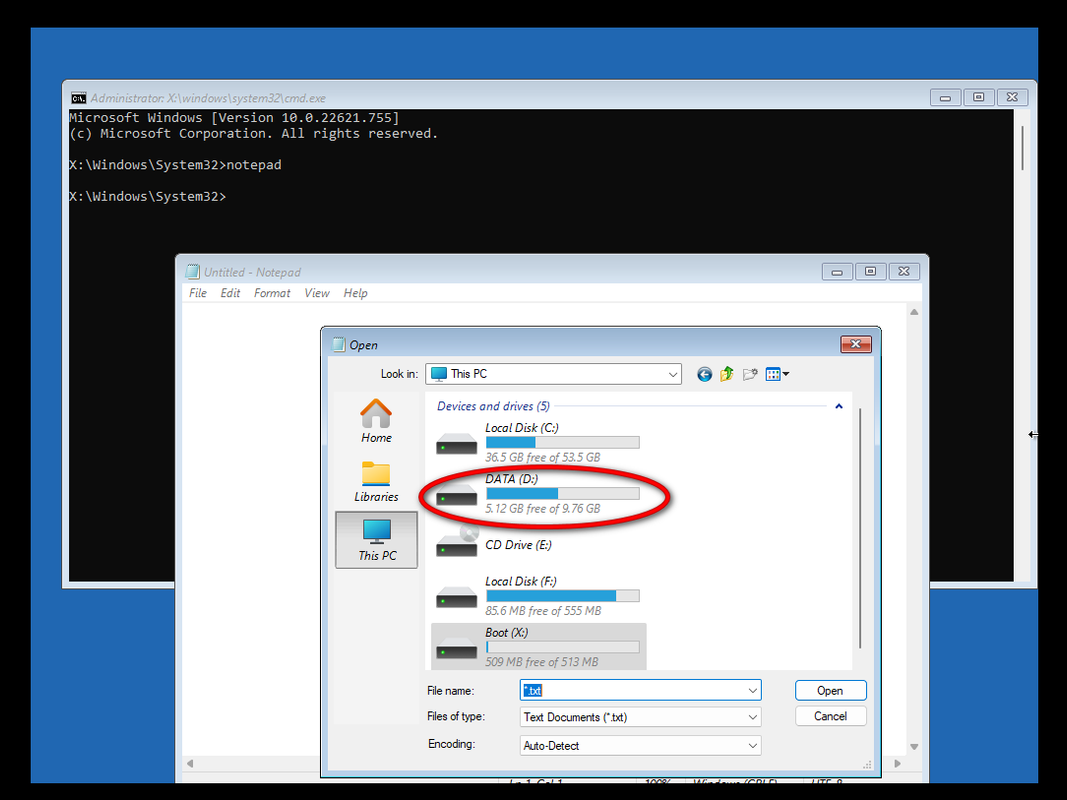Select This PC in the places sidebar
The height and width of the screenshot is (800, 1067).
(x=376, y=540)
